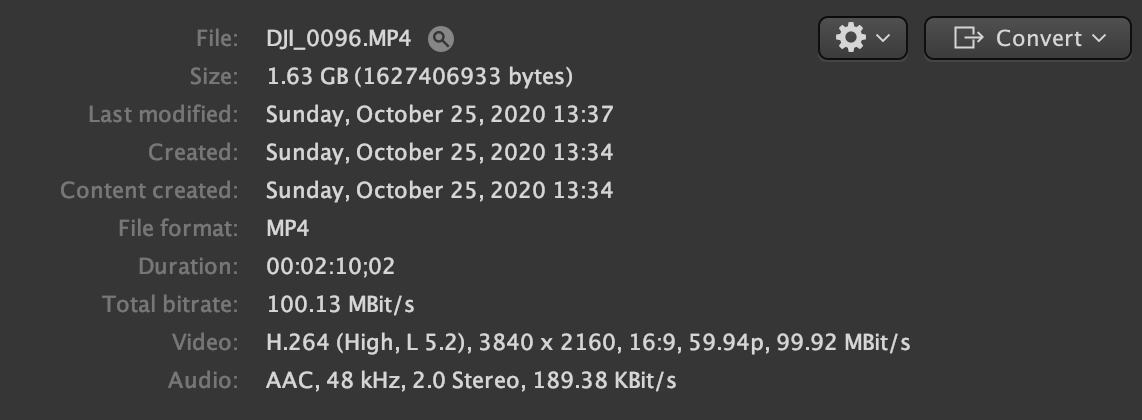Viewport: 1142px width, 420px height.
Task: Click the duration value 00:02:10;02
Action: click(x=331, y=266)
